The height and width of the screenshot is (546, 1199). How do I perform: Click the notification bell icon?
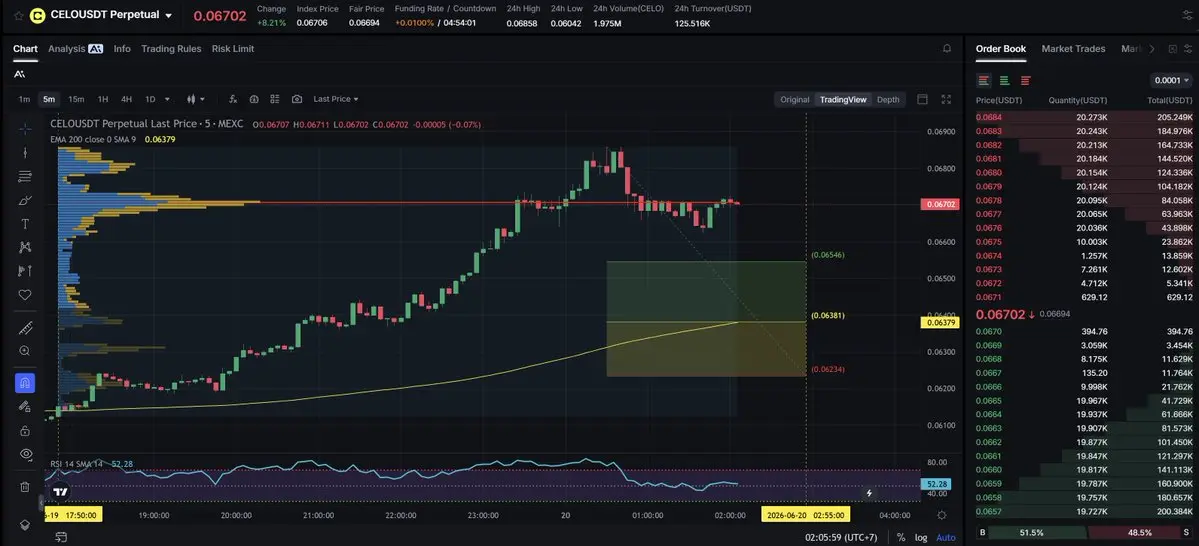(947, 49)
